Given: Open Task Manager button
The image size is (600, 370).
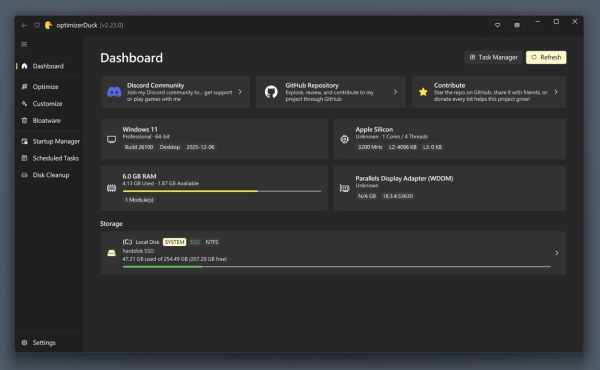Looking at the screenshot, I should 494,57.
